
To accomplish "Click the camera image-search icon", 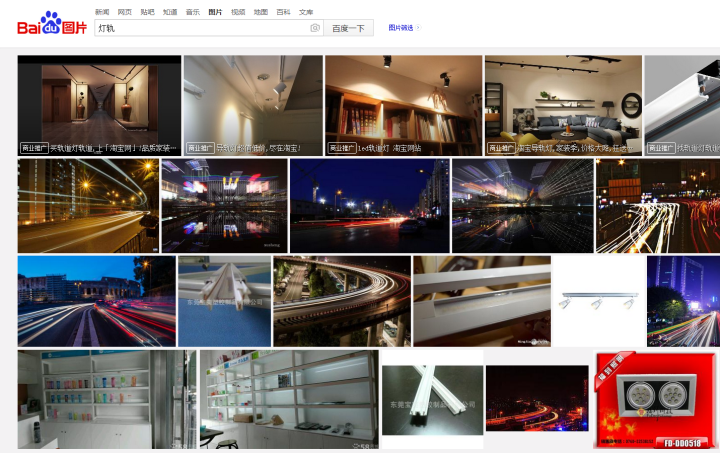I will click(x=315, y=28).
